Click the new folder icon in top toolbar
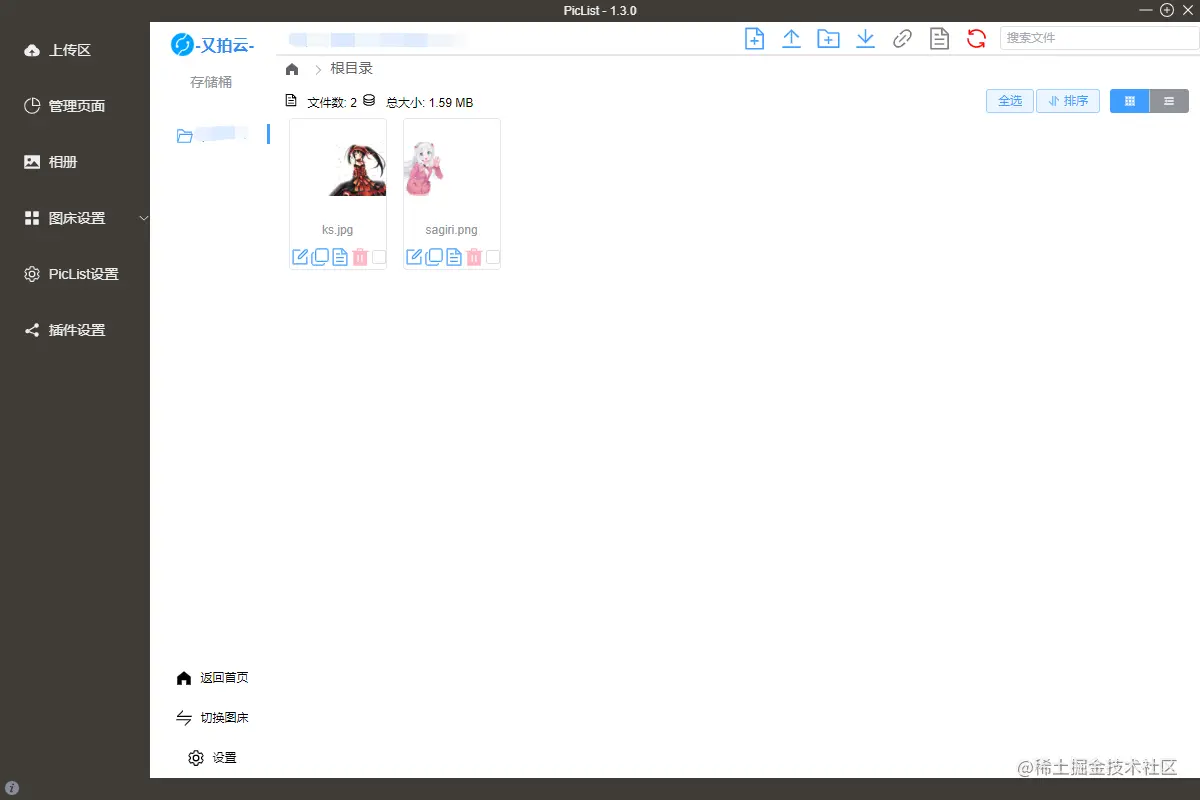 (828, 39)
